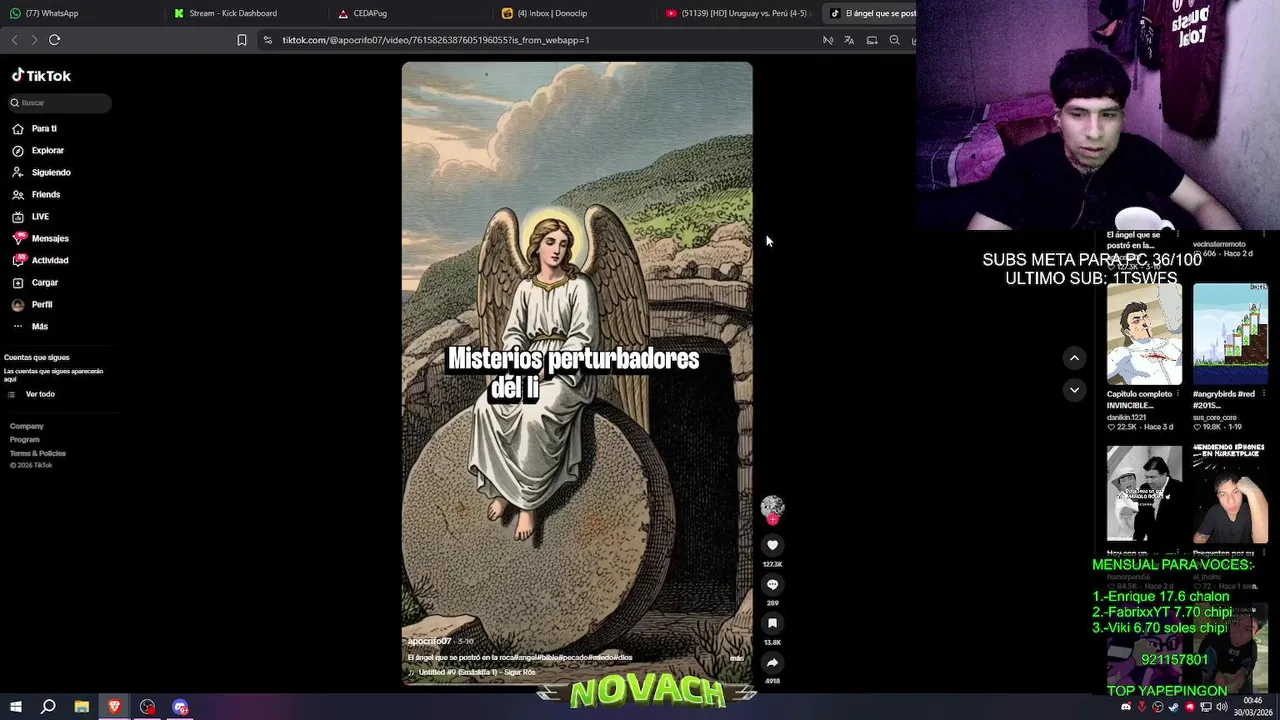Open site settings icon in address bar
Screen dimensions: 1280x720
(267, 40)
